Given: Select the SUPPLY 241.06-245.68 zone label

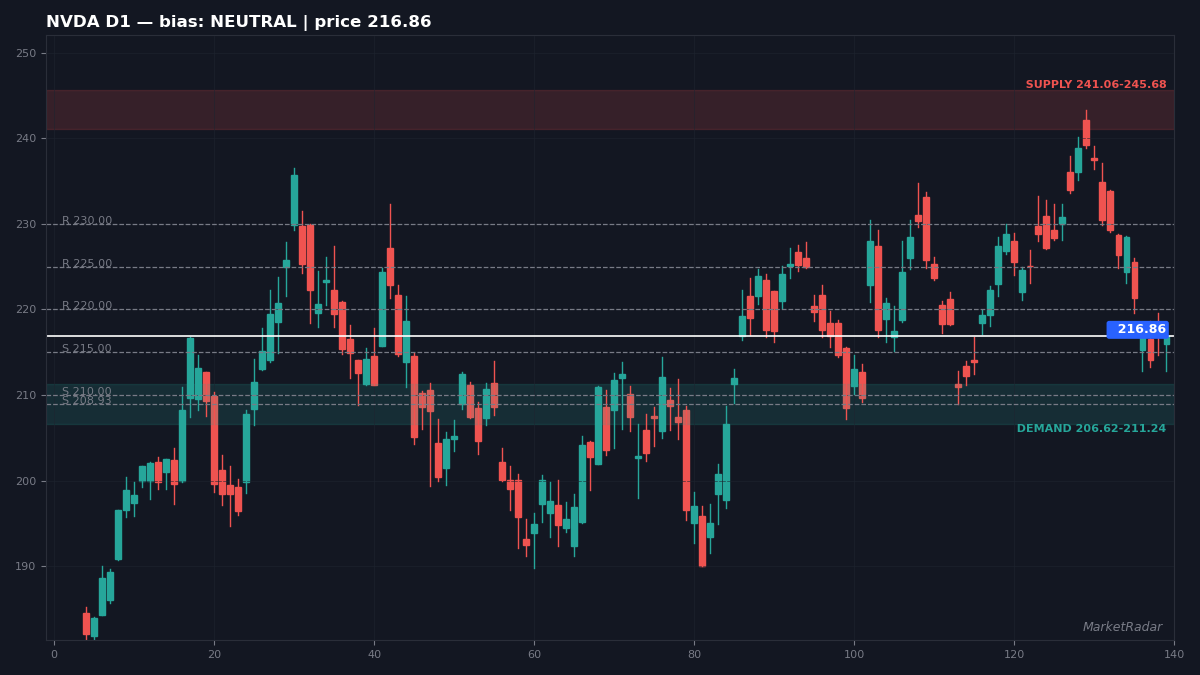Looking at the screenshot, I should pyautogui.click(x=1096, y=85).
